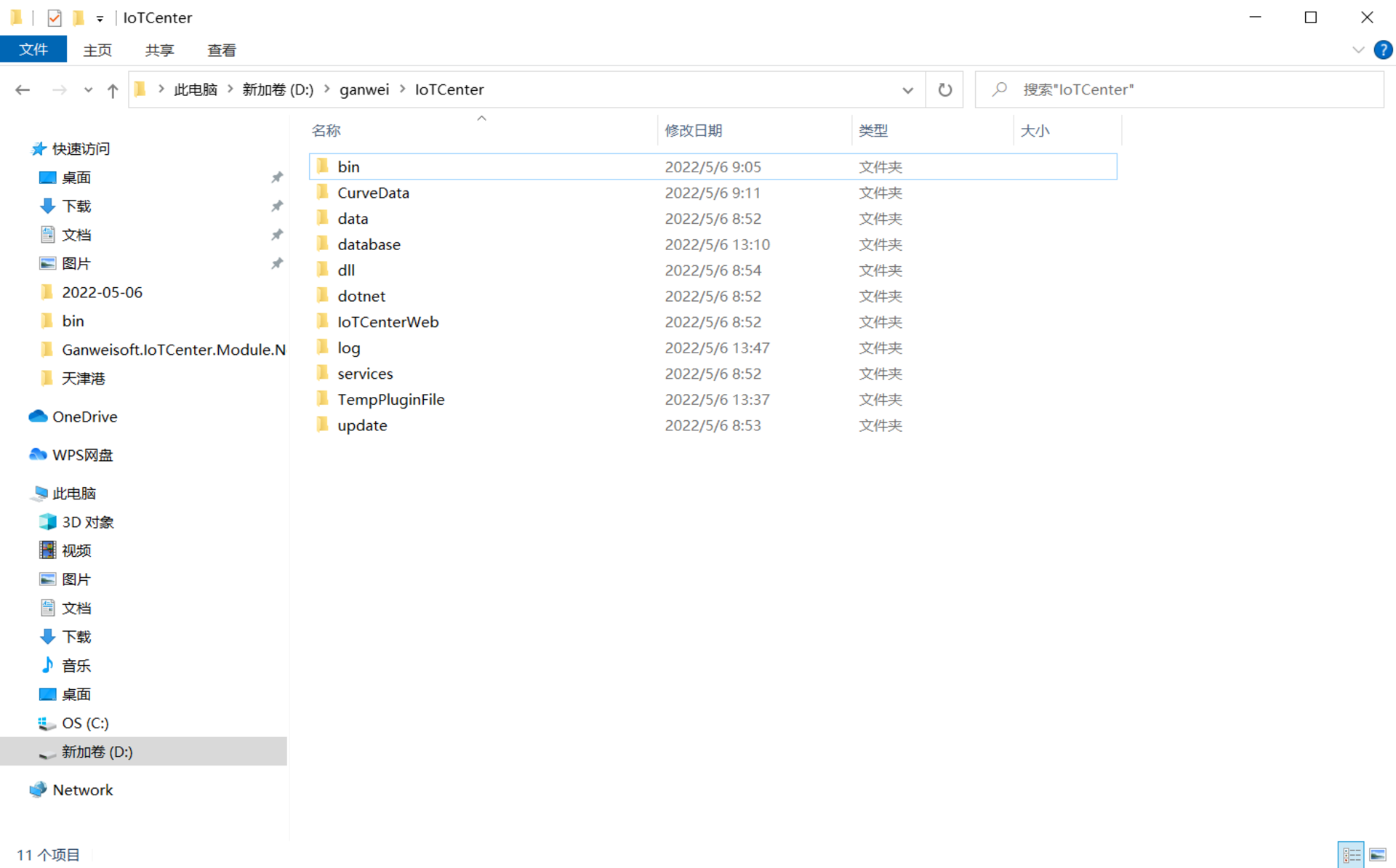
Task: Go up one folder level
Action: pyautogui.click(x=113, y=90)
